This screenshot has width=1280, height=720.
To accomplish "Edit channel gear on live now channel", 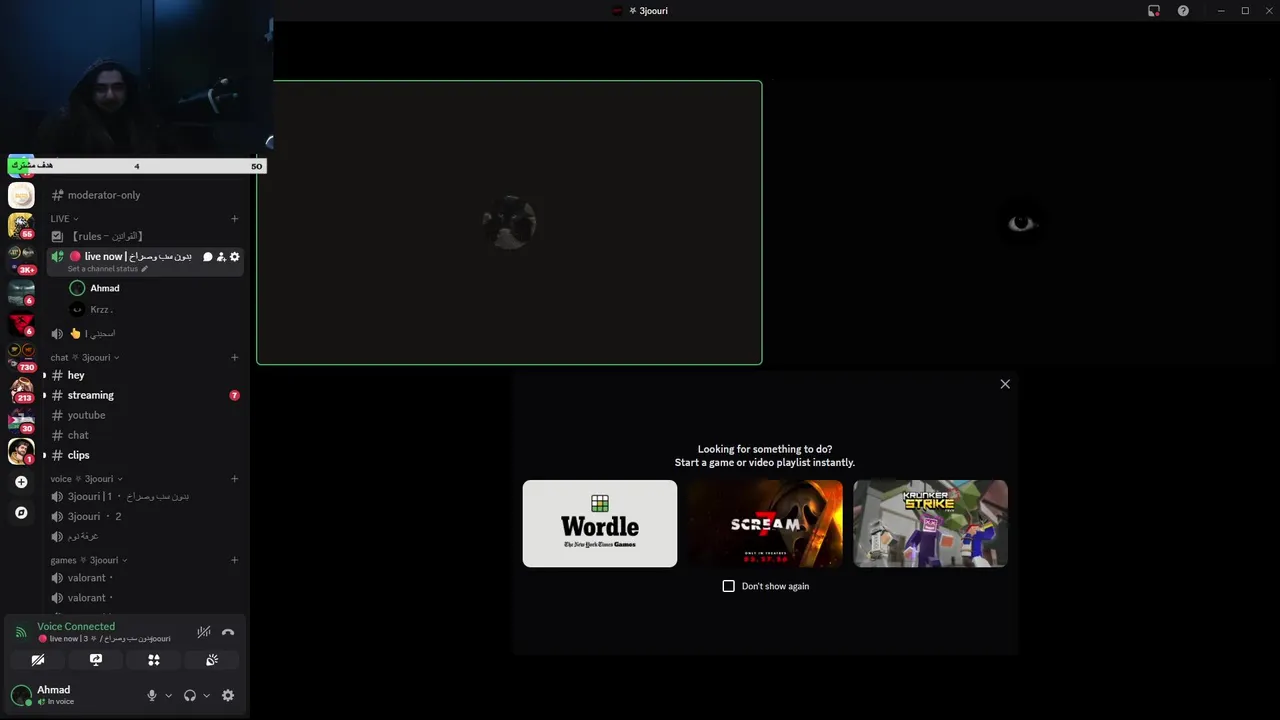I will (x=235, y=257).
